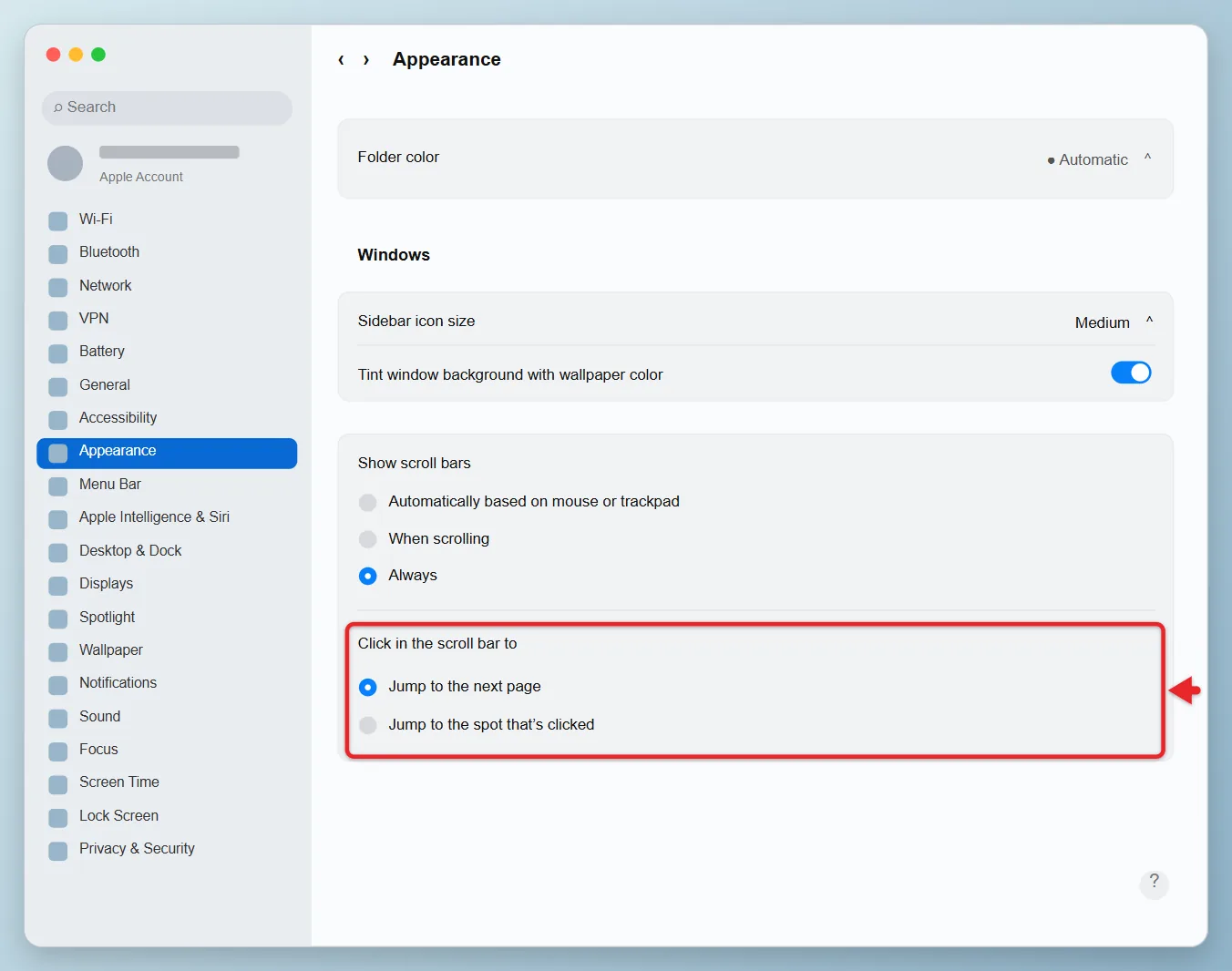This screenshot has height=971, width=1232.
Task: Click the Battery sidebar icon
Action: point(58,353)
